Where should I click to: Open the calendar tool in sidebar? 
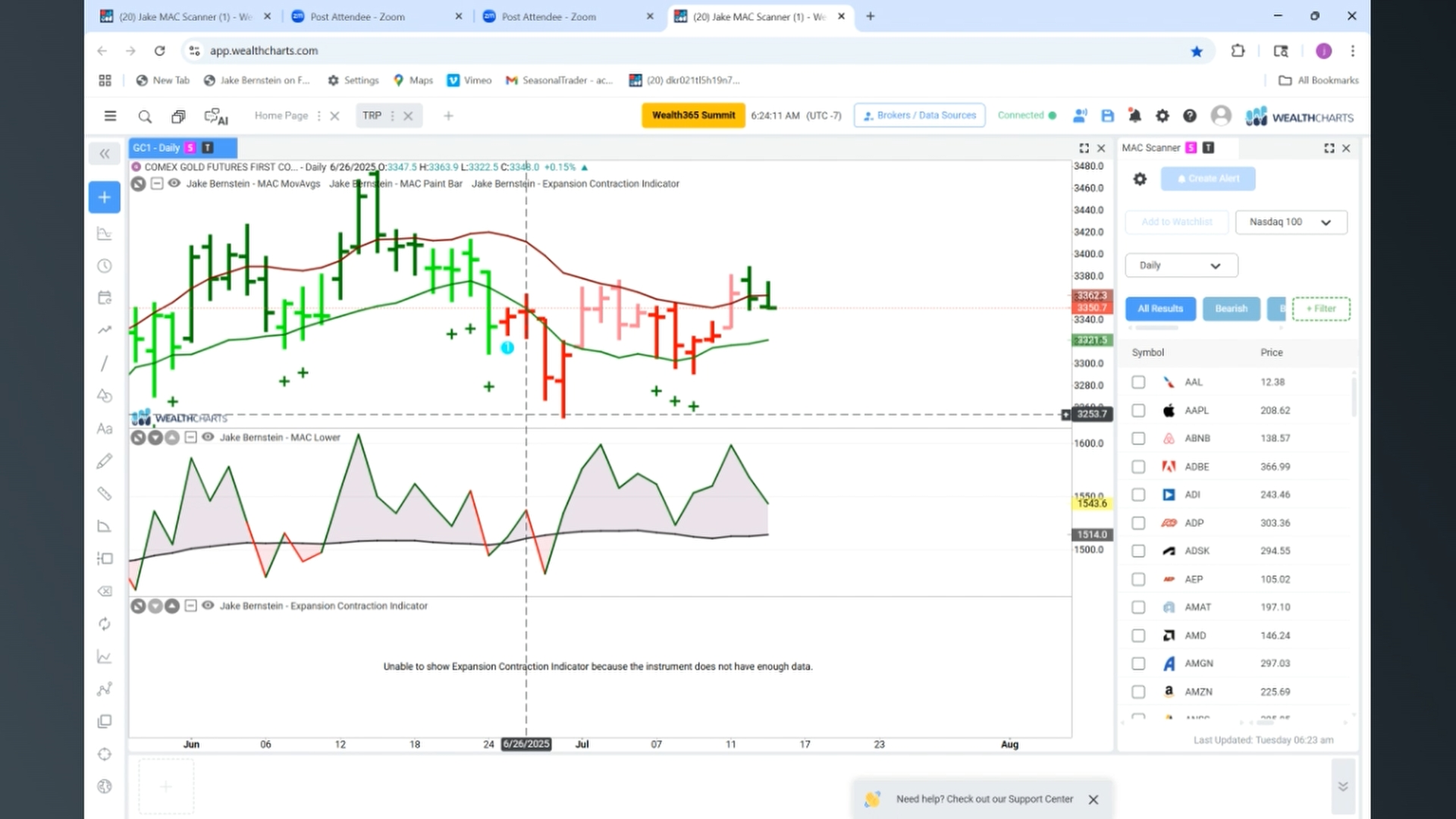tap(105, 298)
